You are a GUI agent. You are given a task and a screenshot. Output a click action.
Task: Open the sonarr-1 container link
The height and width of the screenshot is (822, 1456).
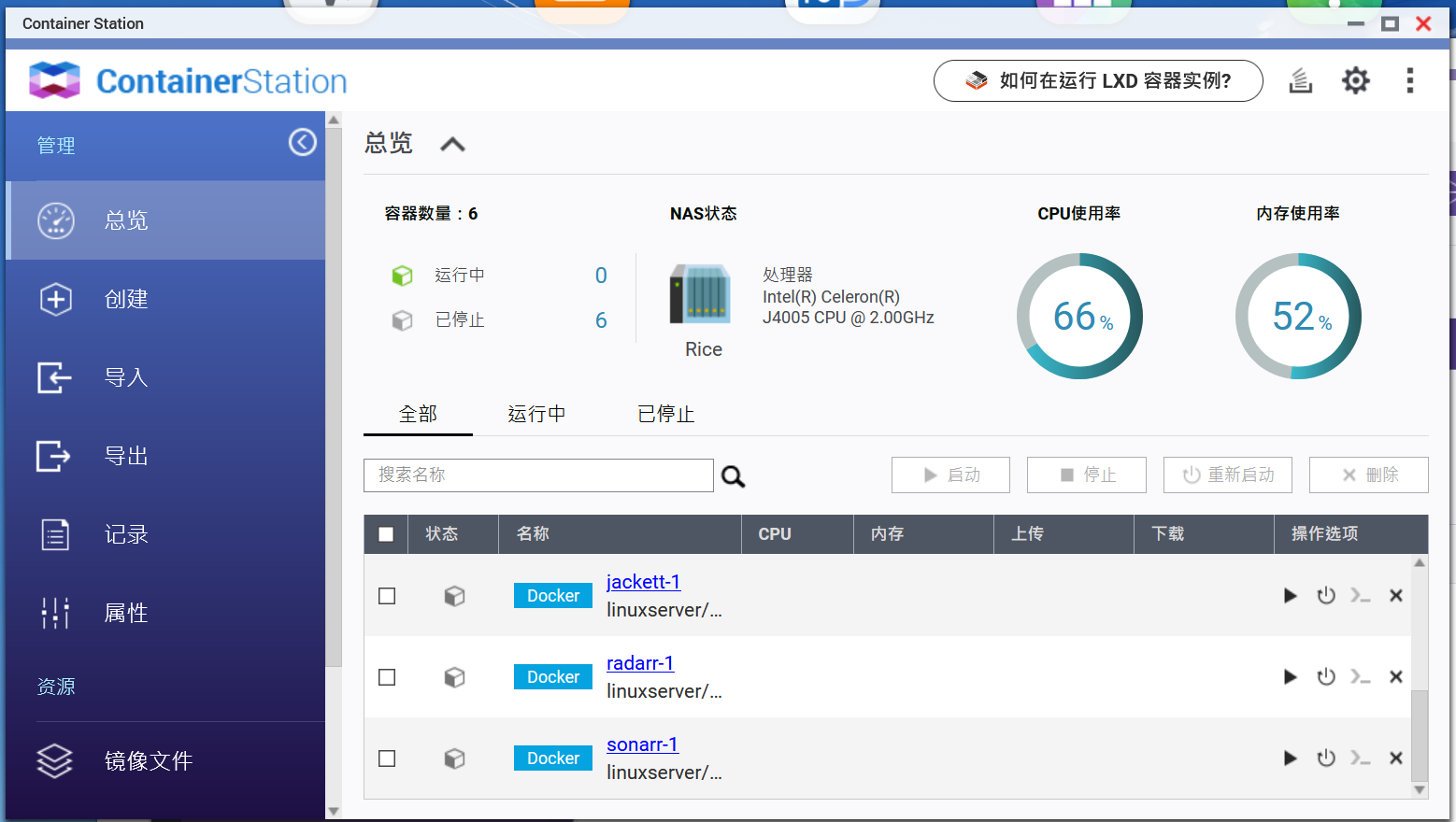(x=642, y=744)
